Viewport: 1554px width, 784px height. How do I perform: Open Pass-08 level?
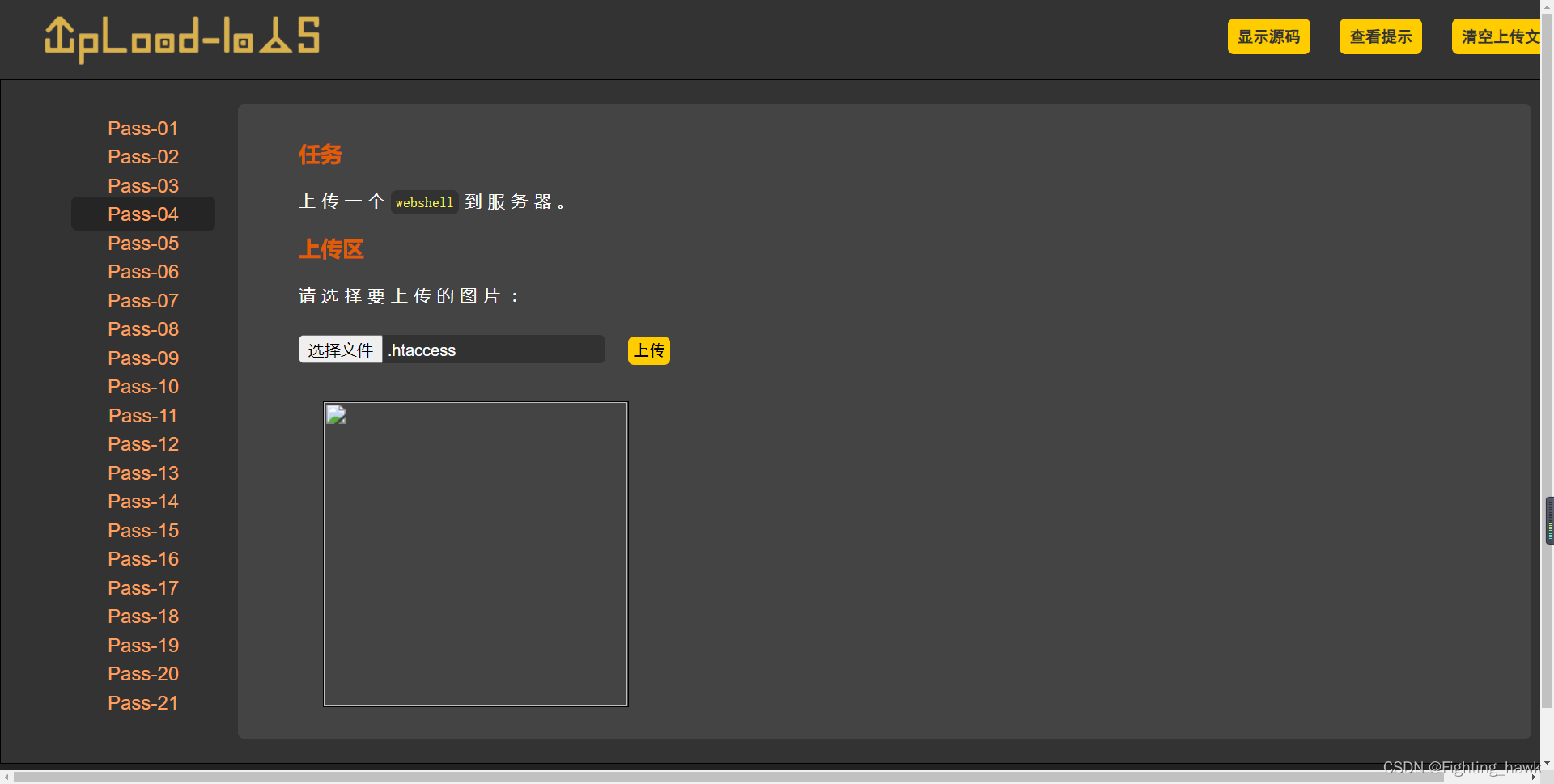143,329
